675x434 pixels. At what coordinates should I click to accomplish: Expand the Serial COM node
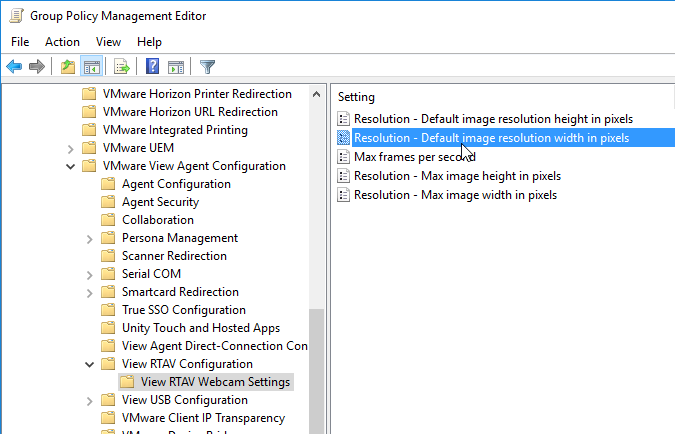[x=90, y=275]
